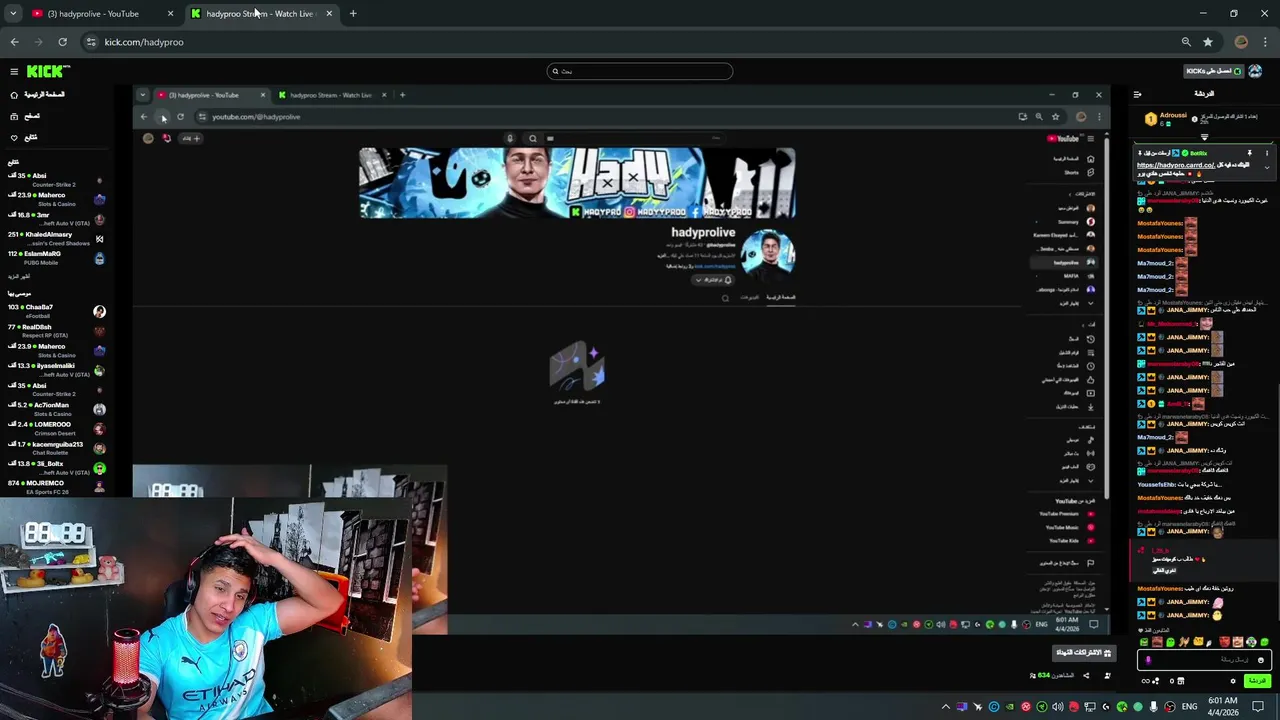Collapse the chat panel with the arrow icon
The image size is (1280, 720).
(x=1137, y=94)
